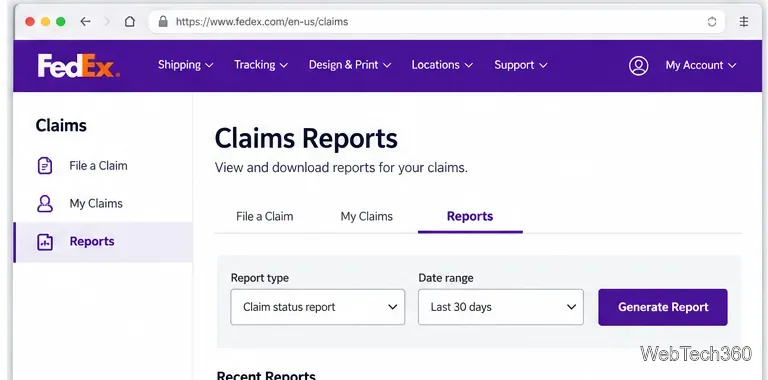This screenshot has width=768, height=380.
Task: Click the Date range label
Action: pos(446,278)
